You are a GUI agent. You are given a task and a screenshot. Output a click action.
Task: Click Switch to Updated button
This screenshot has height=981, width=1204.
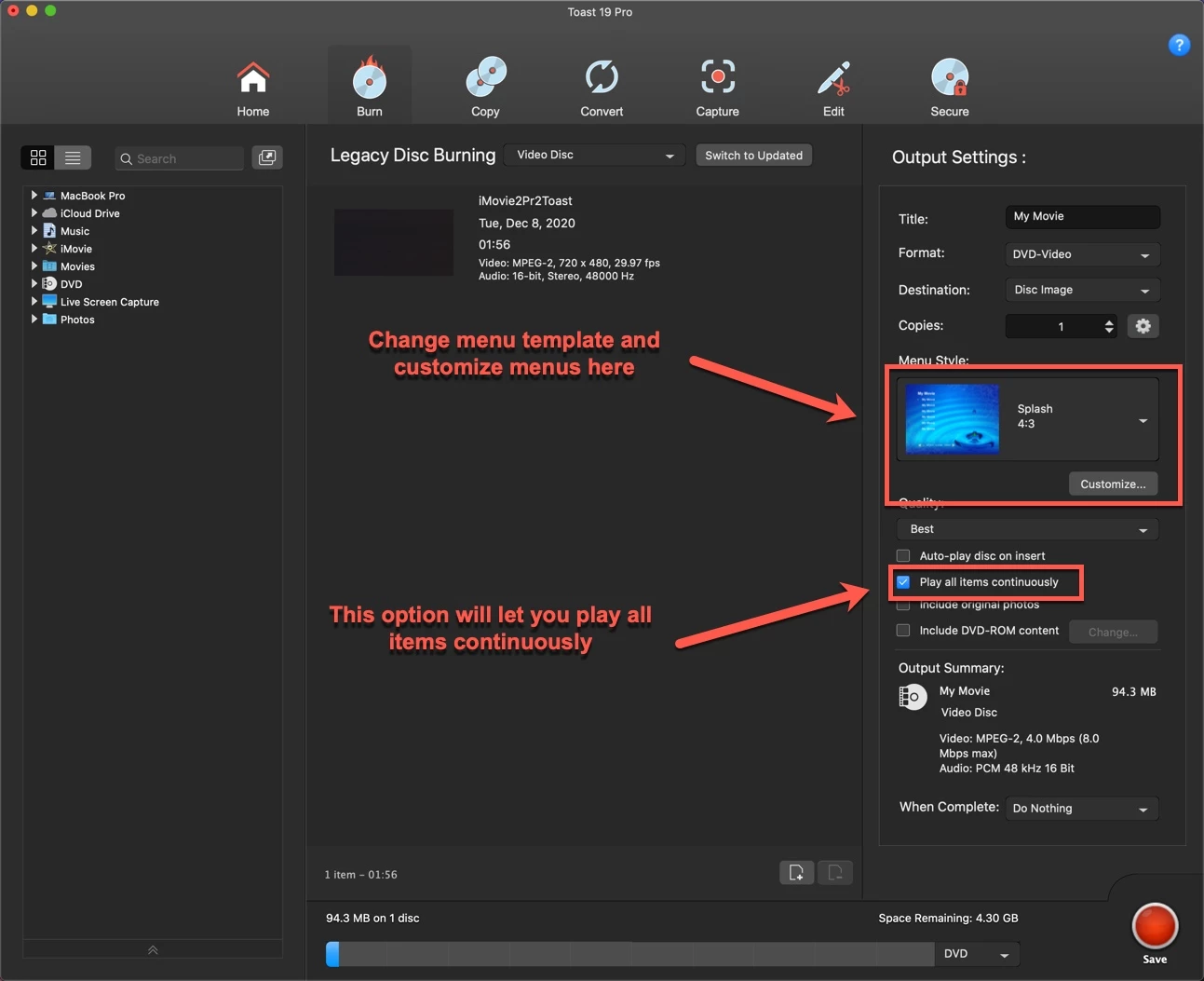(x=753, y=156)
